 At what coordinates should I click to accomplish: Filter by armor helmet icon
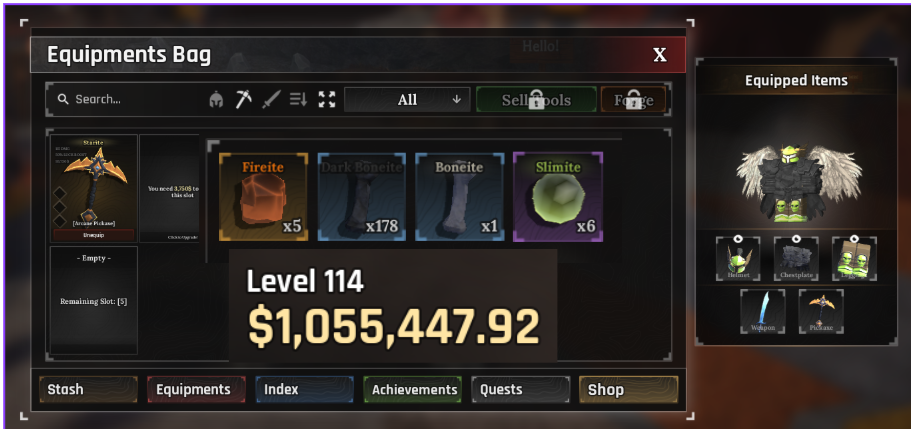tap(217, 99)
